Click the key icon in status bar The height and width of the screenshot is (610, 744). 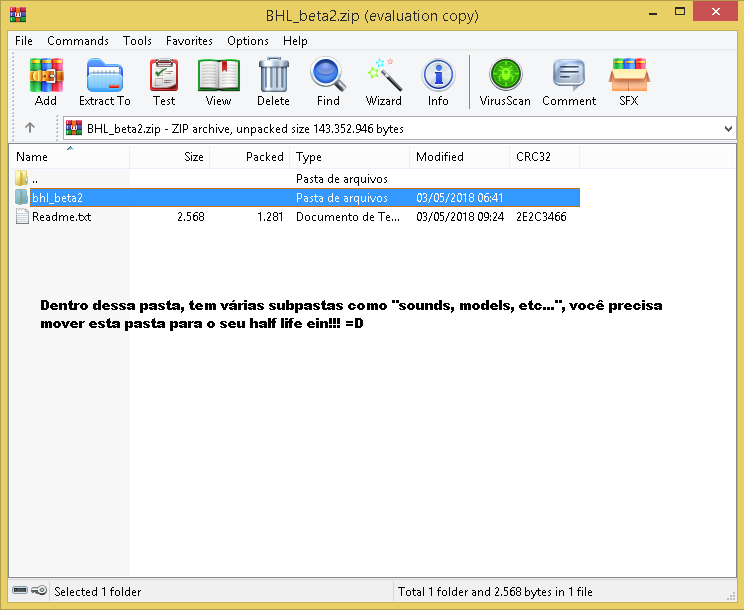pyautogui.click(x=39, y=590)
